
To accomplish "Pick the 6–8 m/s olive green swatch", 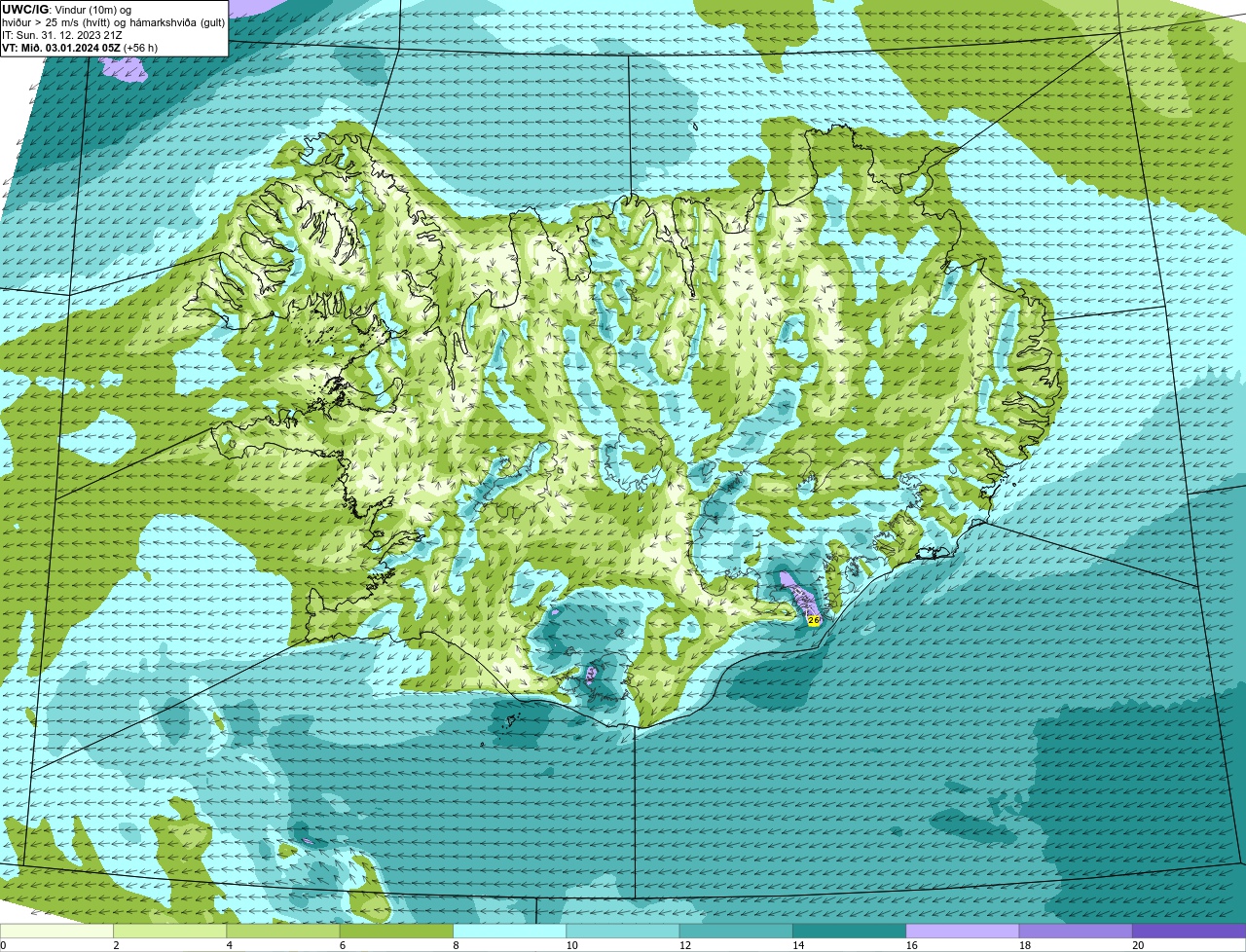I will pos(396,931).
